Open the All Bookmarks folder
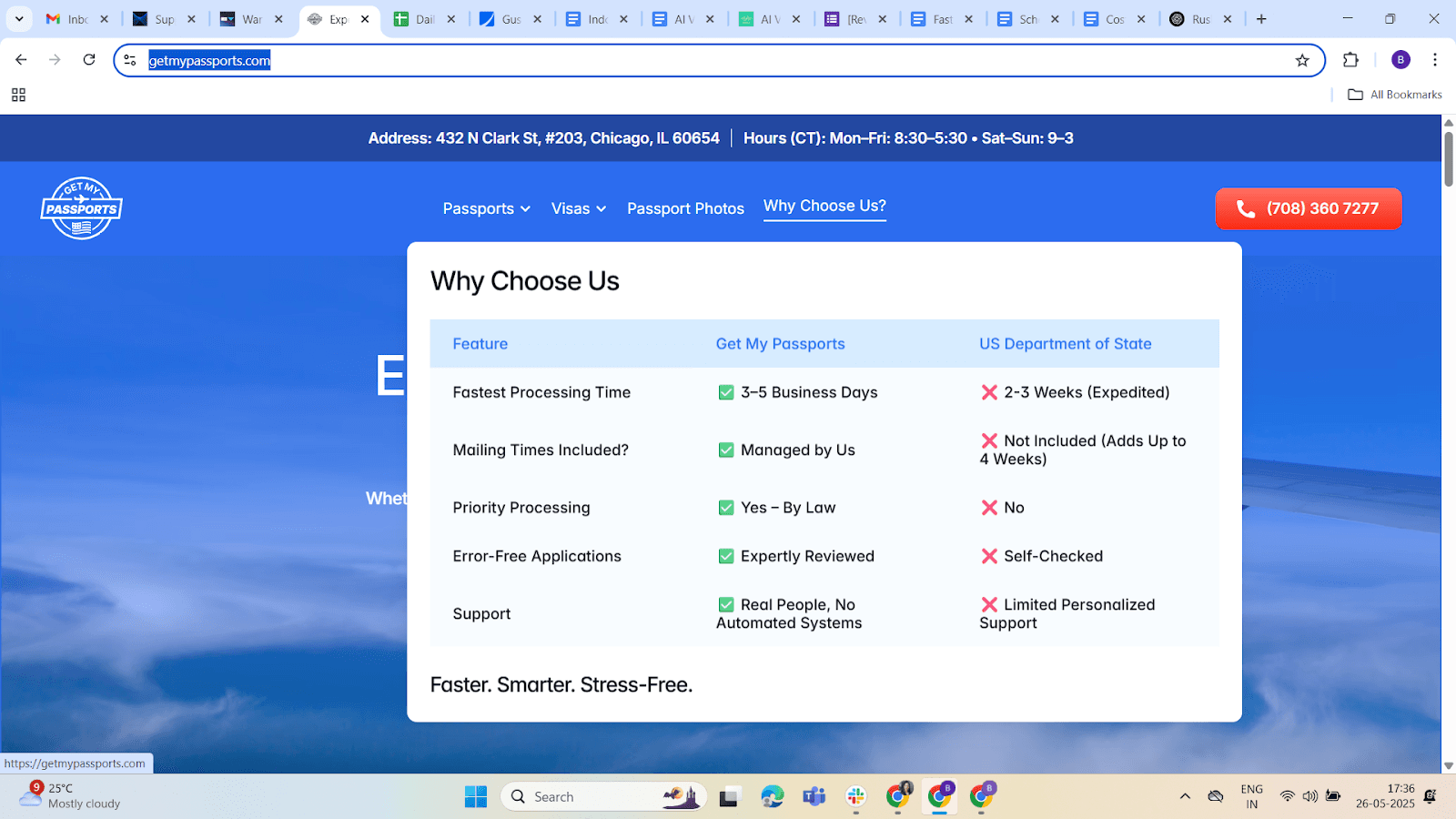 coord(1395,95)
